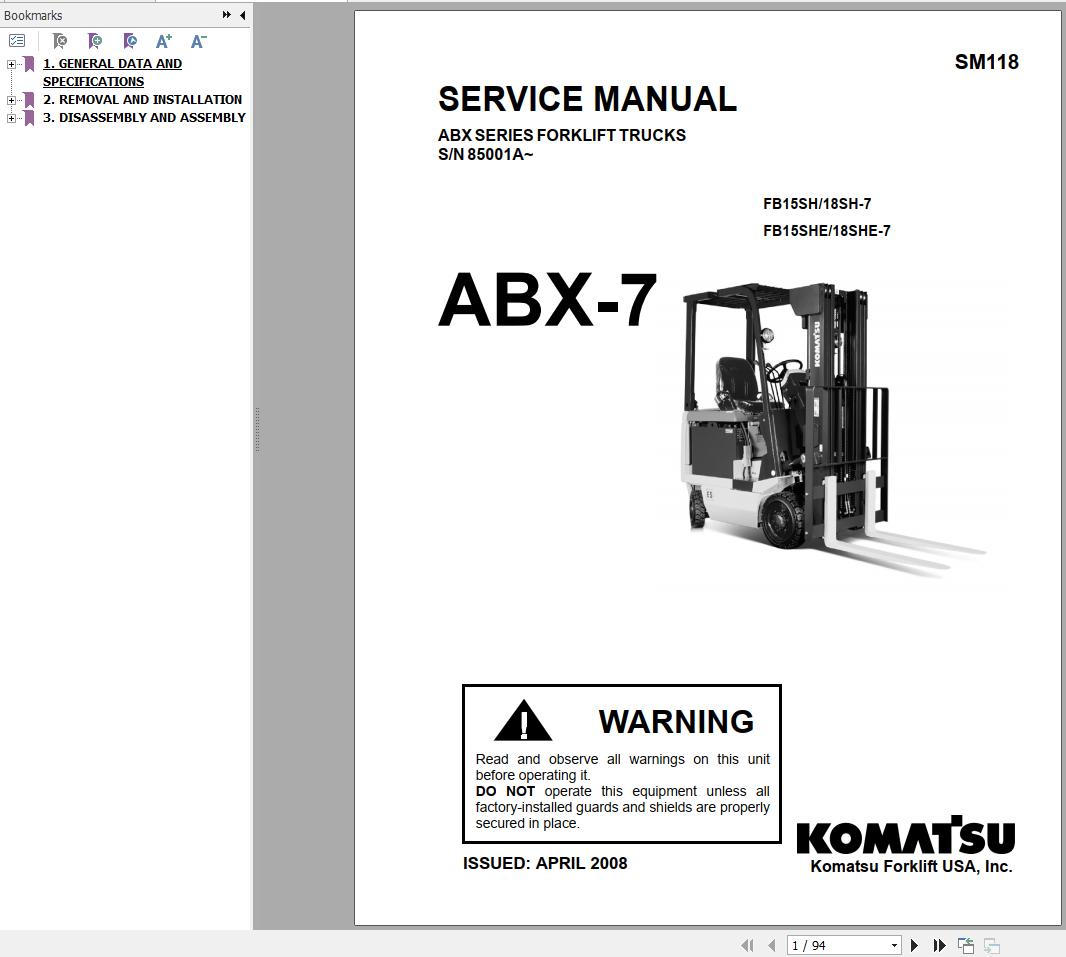Expand the Disassembly and Assembly bookmark

click(x=9, y=117)
